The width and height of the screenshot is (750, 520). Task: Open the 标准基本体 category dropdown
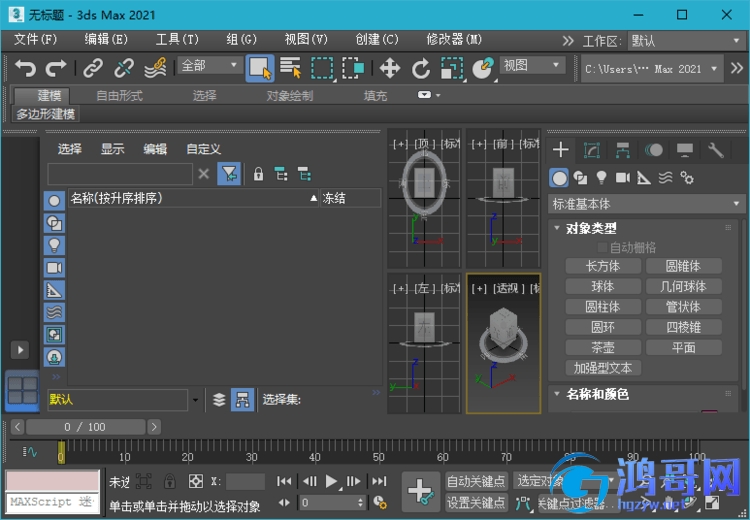click(646, 204)
